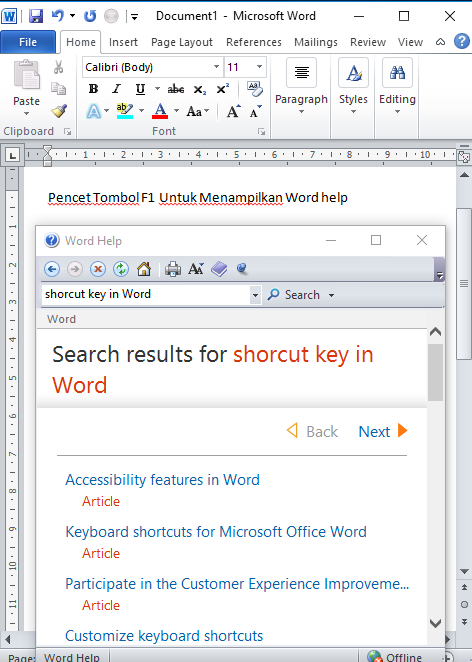Viewport: 472px width, 662px height.
Task: Toggle Bold formatting
Action: point(93,89)
